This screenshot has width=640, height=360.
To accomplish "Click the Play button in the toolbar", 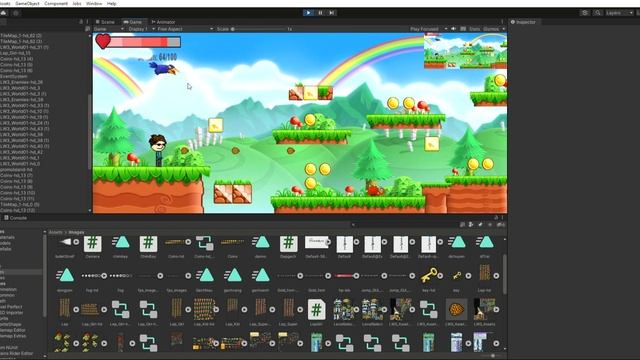I will 309,13.
